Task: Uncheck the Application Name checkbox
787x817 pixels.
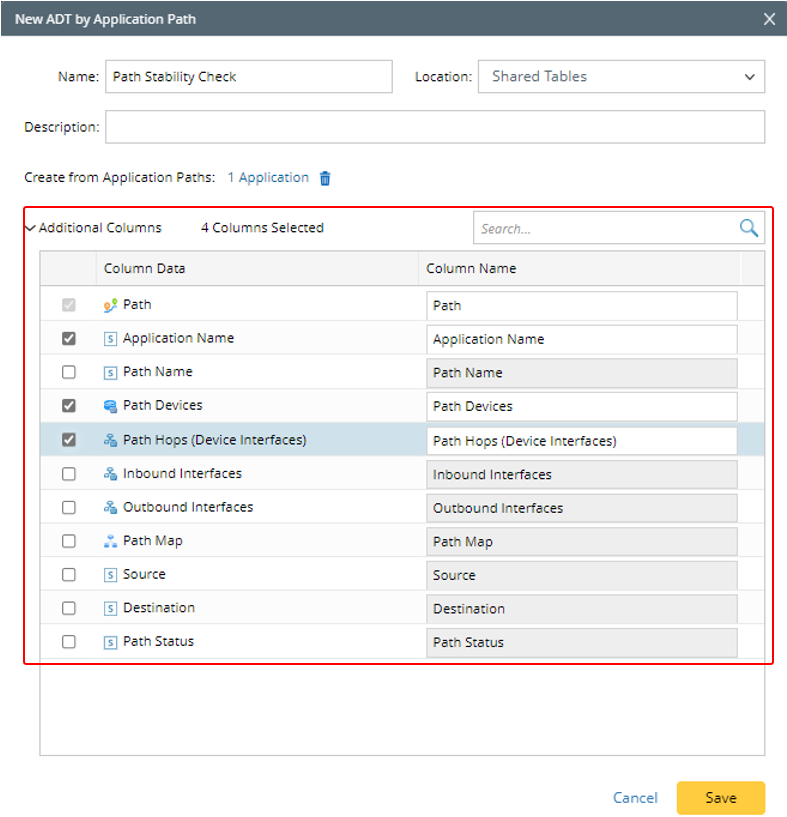Action: (69, 339)
